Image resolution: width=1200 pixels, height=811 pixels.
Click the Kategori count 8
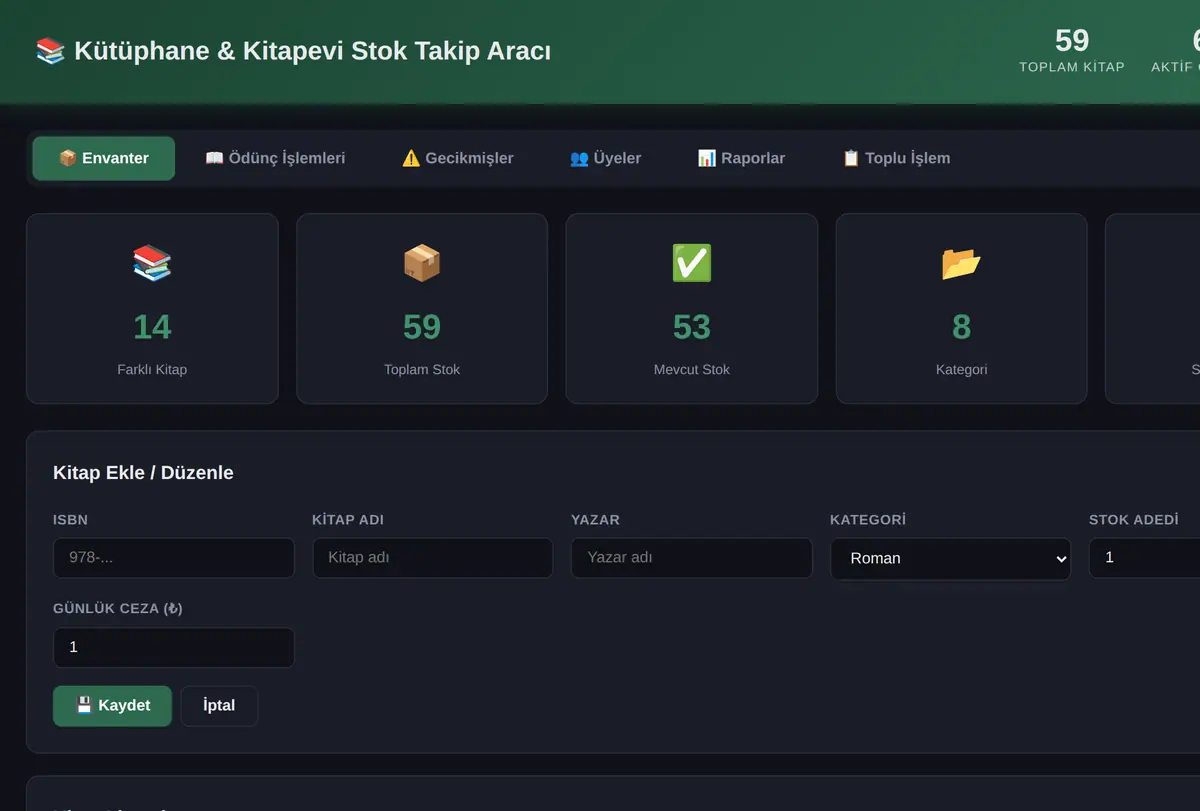point(961,327)
